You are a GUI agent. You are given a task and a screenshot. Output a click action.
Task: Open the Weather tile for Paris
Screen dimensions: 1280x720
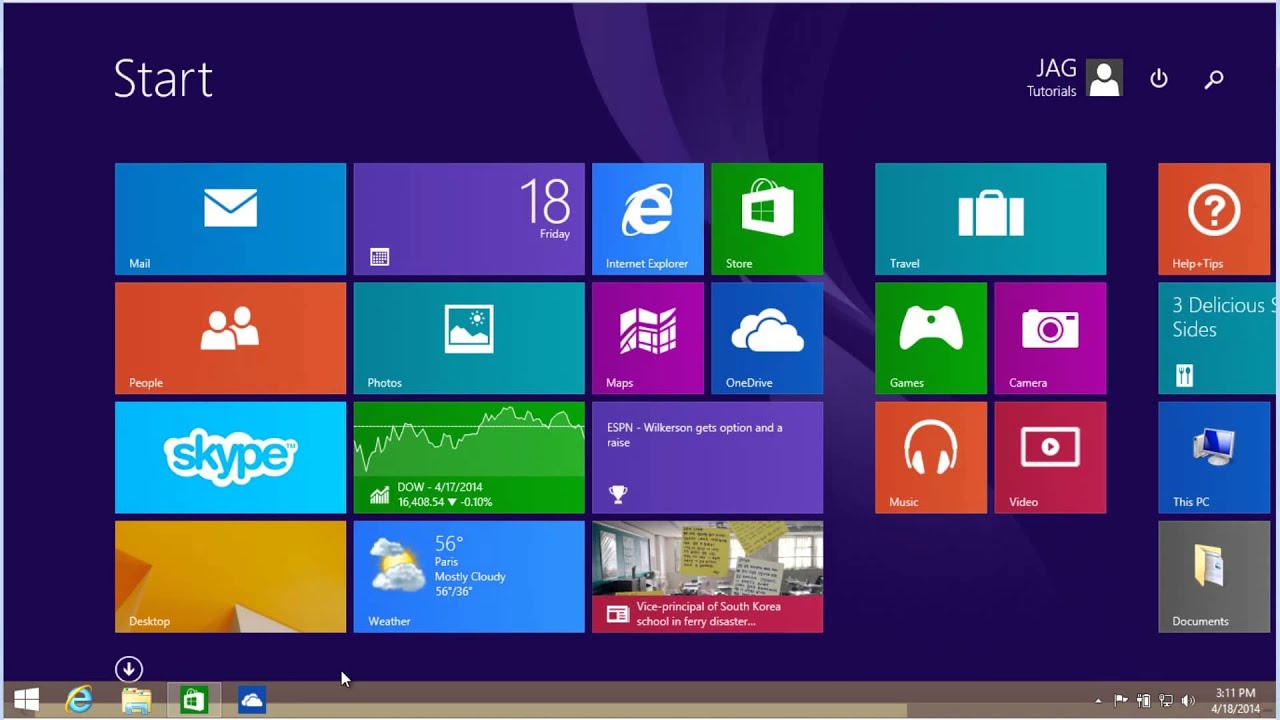[x=469, y=576]
